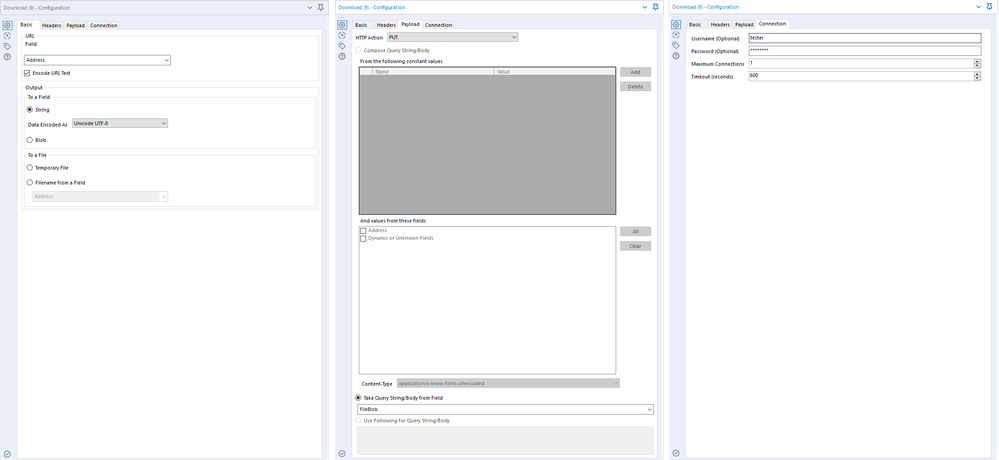999x460 pixels.
Task: Open the Data Encoded As dropdown
Action: point(120,123)
